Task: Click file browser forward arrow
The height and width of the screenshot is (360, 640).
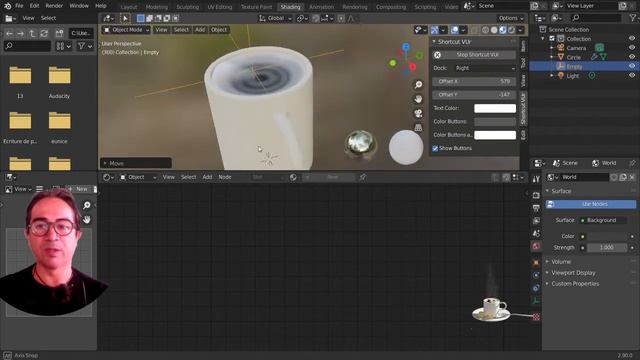Action: pos(20,33)
